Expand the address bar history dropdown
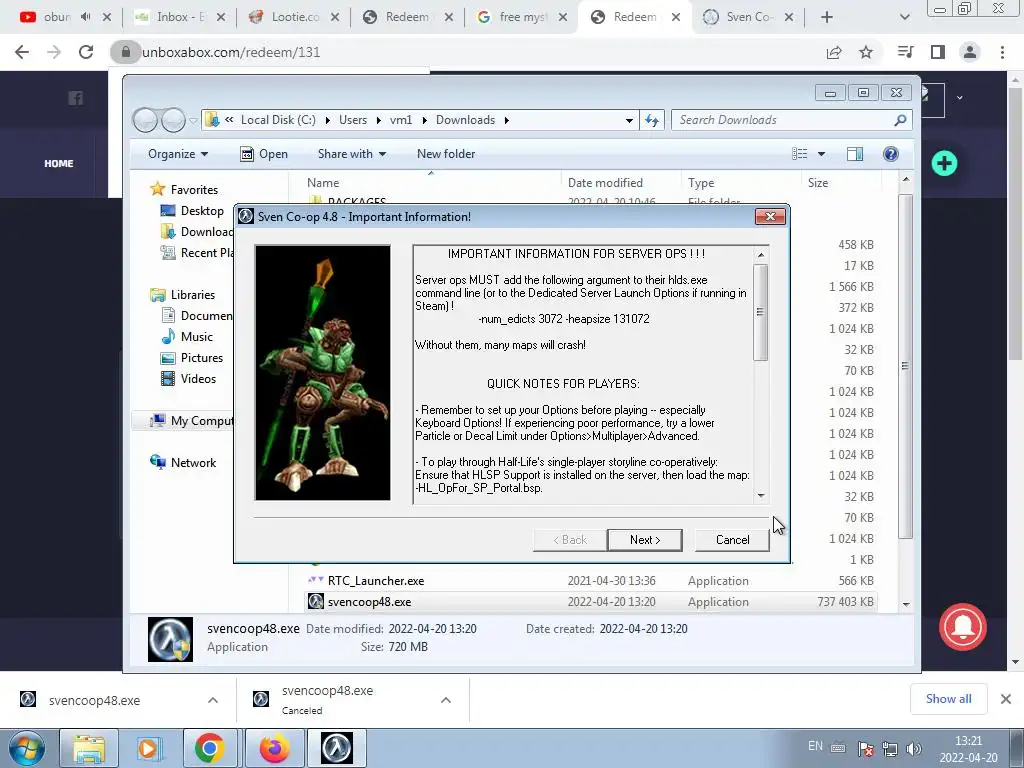Image resolution: width=1024 pixels, height=768 pixels. (629, 120)
